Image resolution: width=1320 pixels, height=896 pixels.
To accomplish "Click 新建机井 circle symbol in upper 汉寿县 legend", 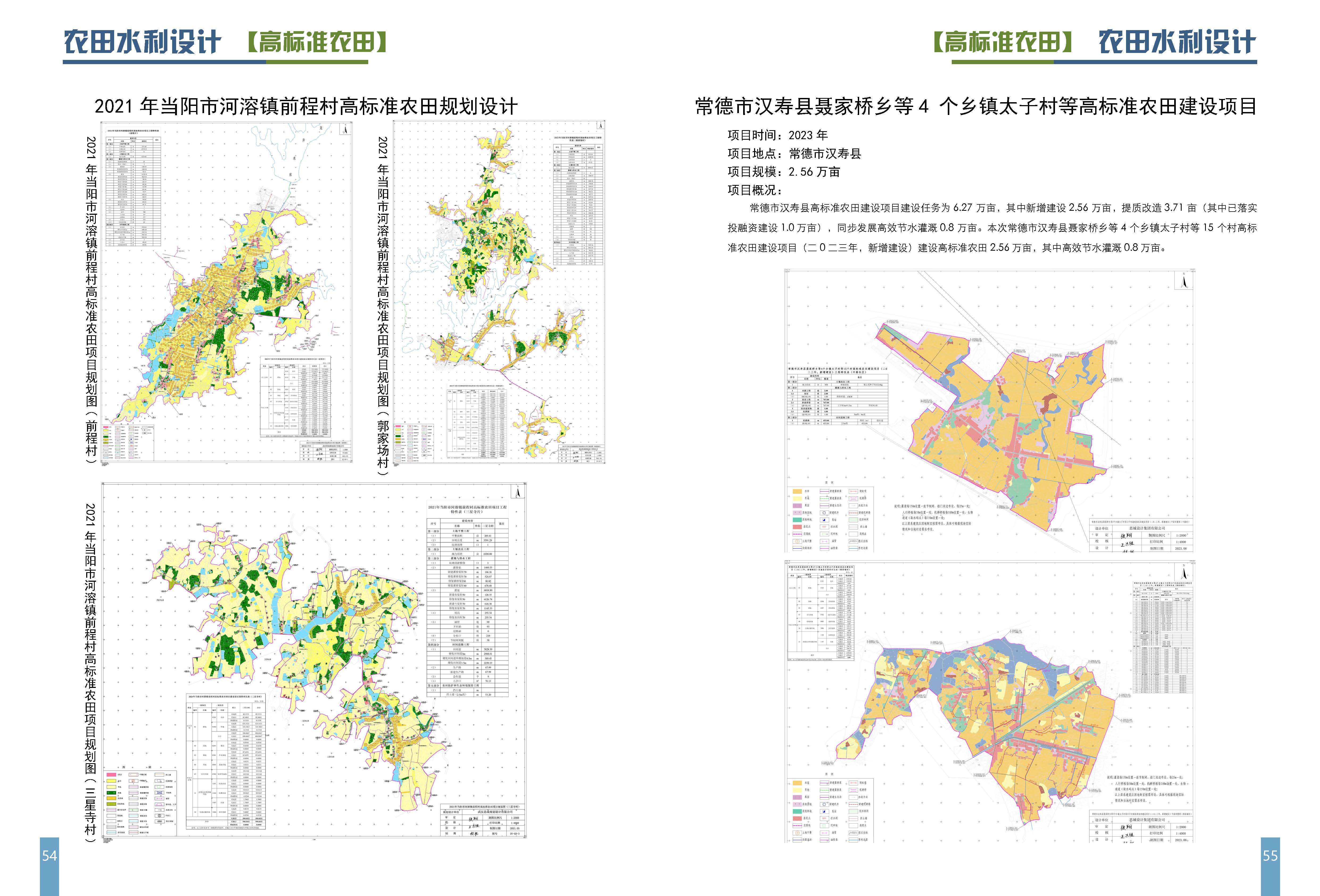I will [x=824, y=513].
